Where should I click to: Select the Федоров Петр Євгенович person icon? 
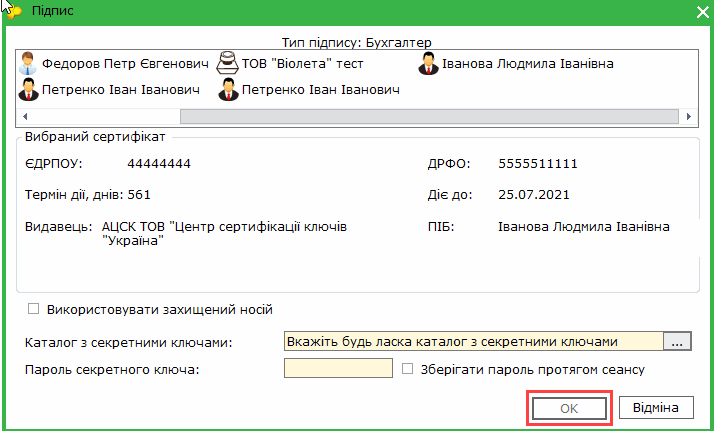(x=28, y=64)
